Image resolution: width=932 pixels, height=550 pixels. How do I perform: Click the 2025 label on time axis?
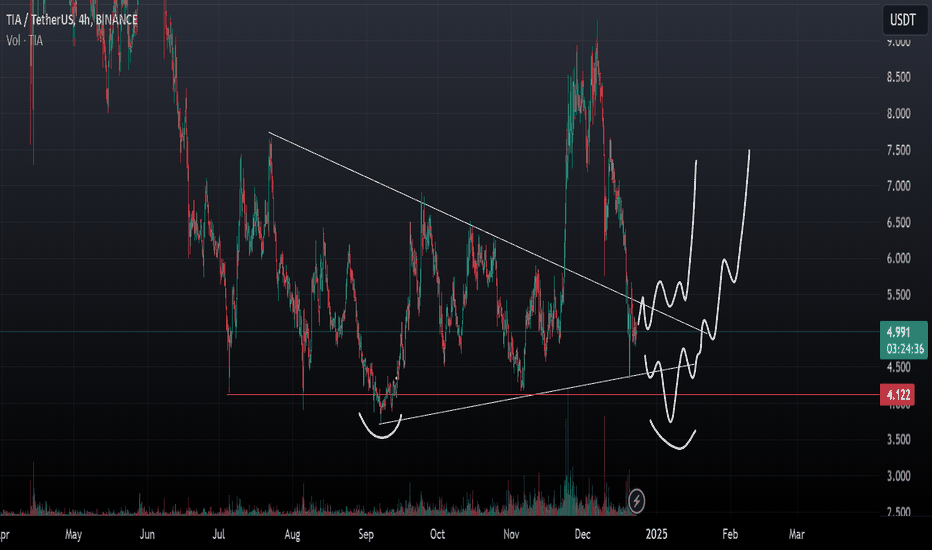point(656,534)
